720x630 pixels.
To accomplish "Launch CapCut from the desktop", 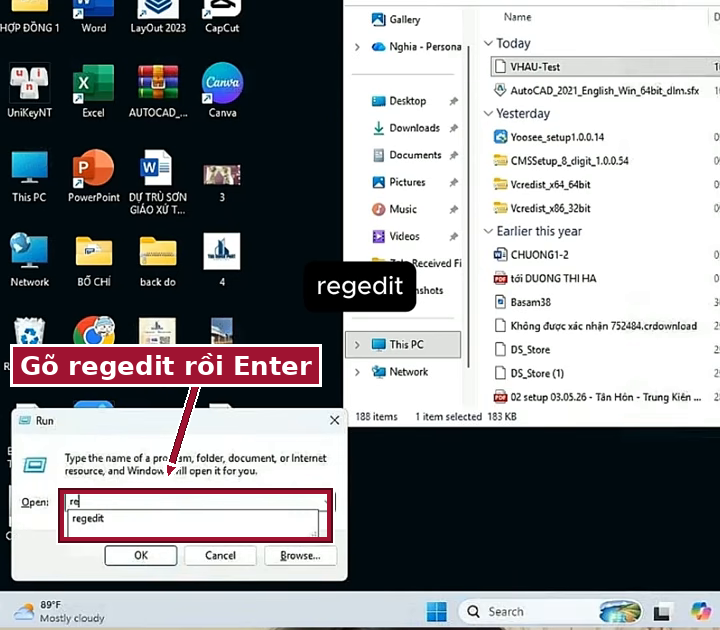I will click(222, 16).
